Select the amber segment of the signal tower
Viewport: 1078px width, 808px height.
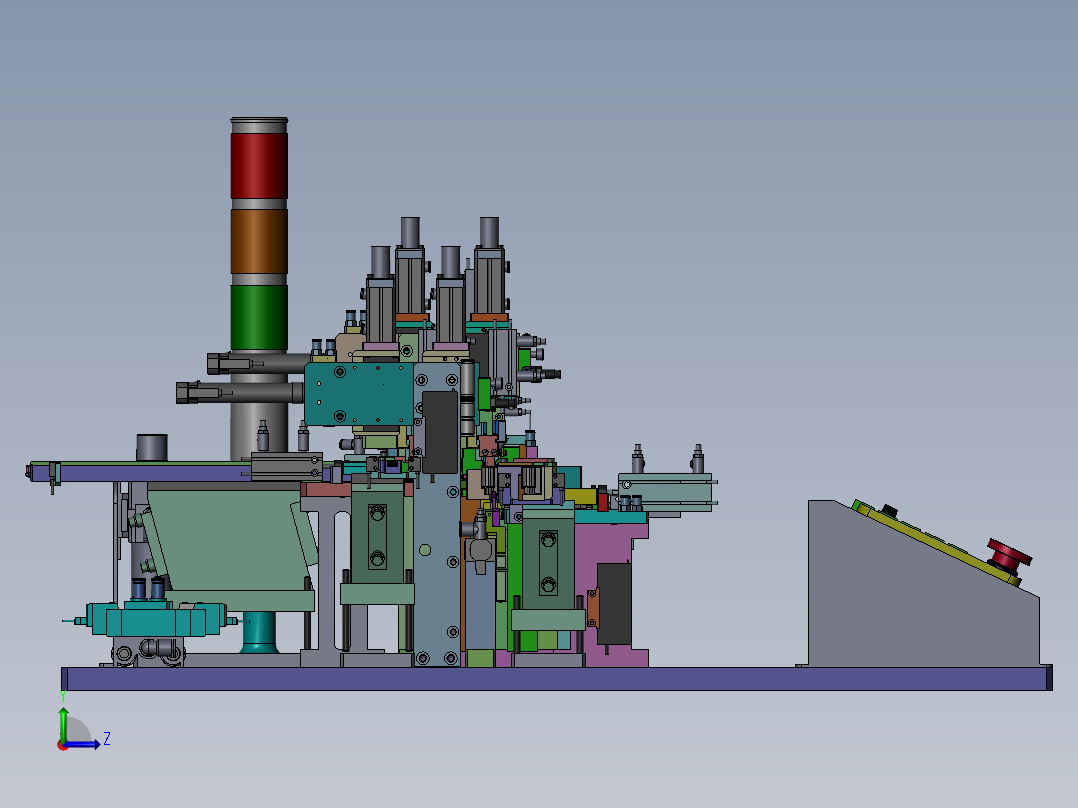[259, 241]
